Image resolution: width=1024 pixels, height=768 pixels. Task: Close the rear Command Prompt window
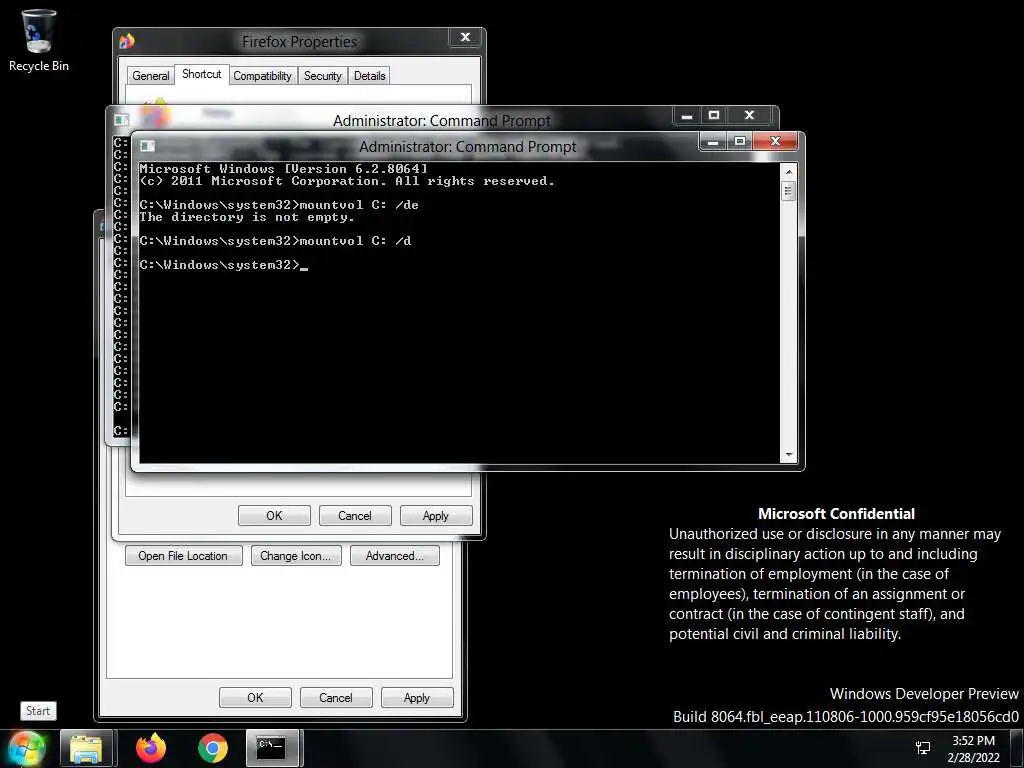[750, 115]
